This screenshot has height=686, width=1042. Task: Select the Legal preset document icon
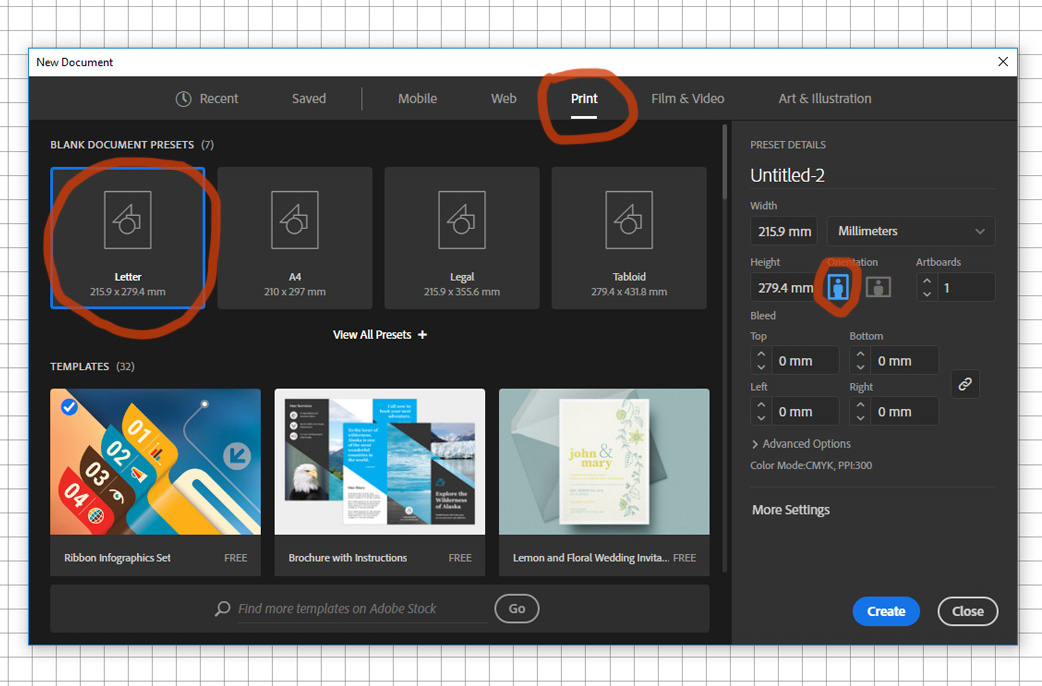point(462,220)
